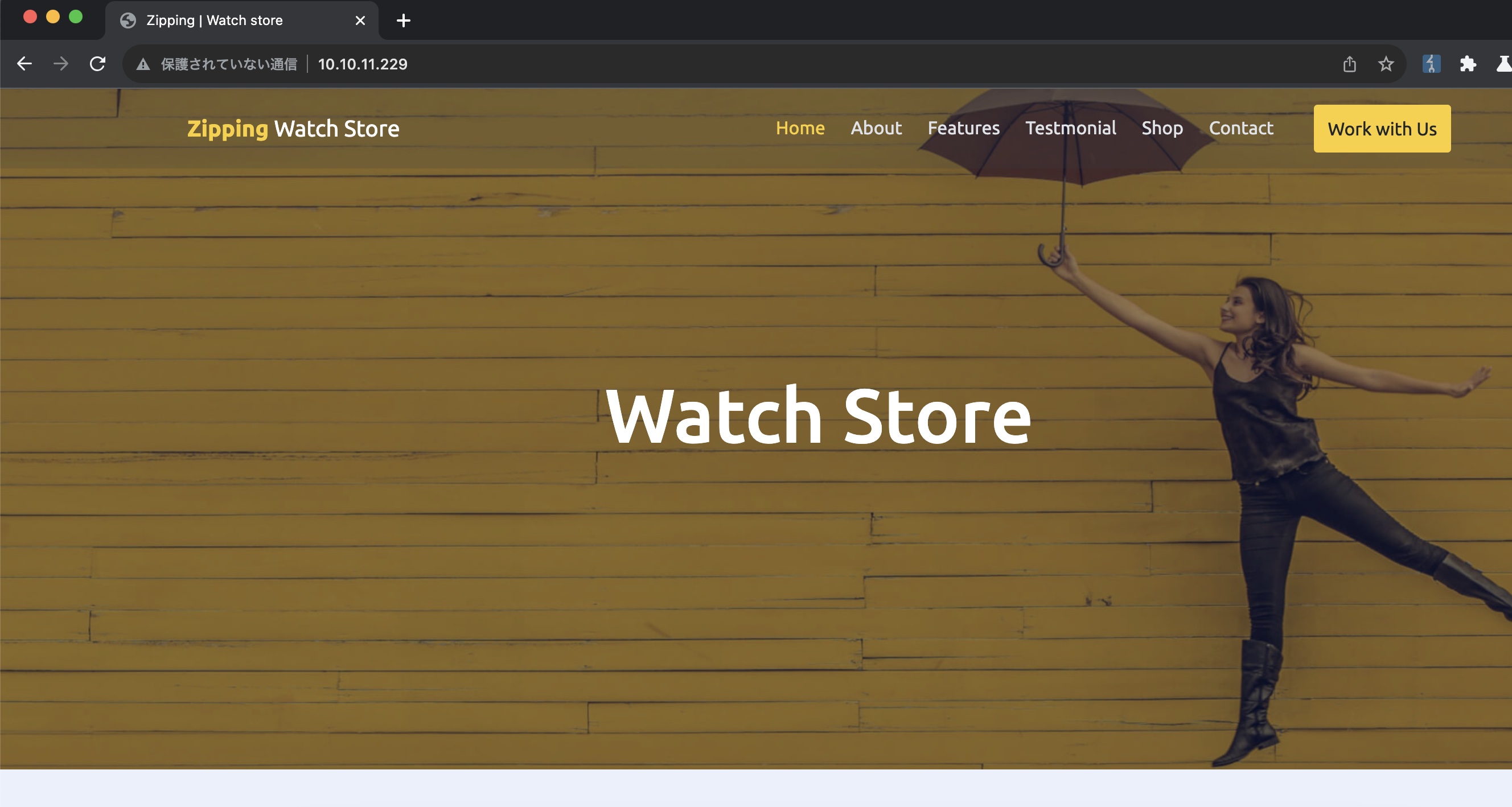Open the Features nav link
The height and width of the screenshot is (807, 1512).
963,128
